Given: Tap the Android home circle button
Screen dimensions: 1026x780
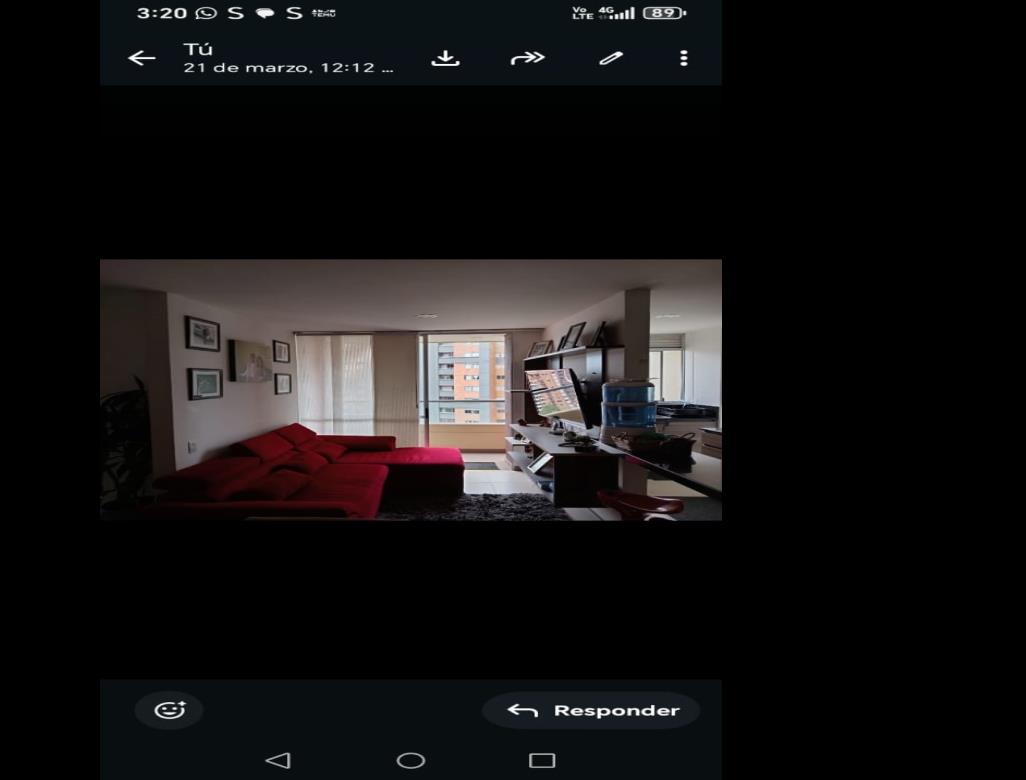Looking at the screenshot, I should tap(411, 760).
